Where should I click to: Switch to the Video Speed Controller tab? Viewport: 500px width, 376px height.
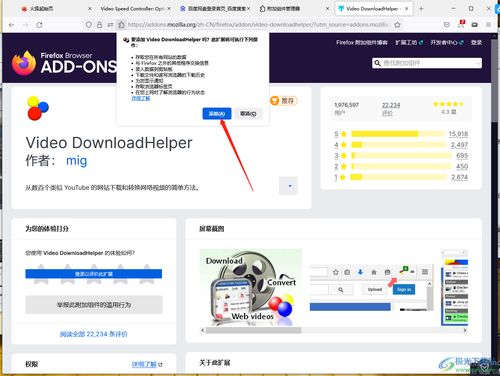pos(132,9)
